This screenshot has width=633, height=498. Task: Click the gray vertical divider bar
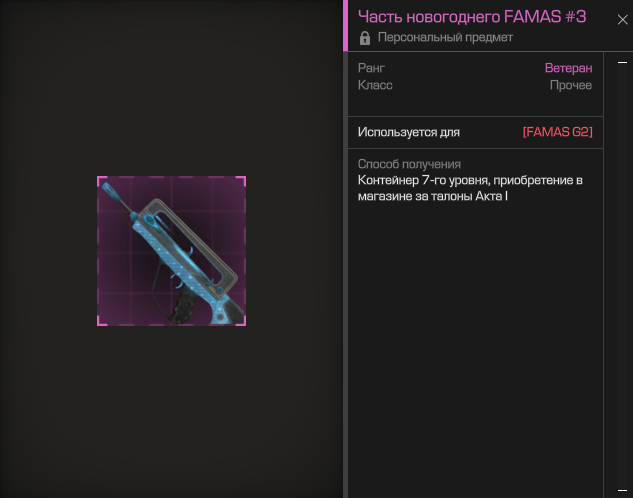(345, 274)
